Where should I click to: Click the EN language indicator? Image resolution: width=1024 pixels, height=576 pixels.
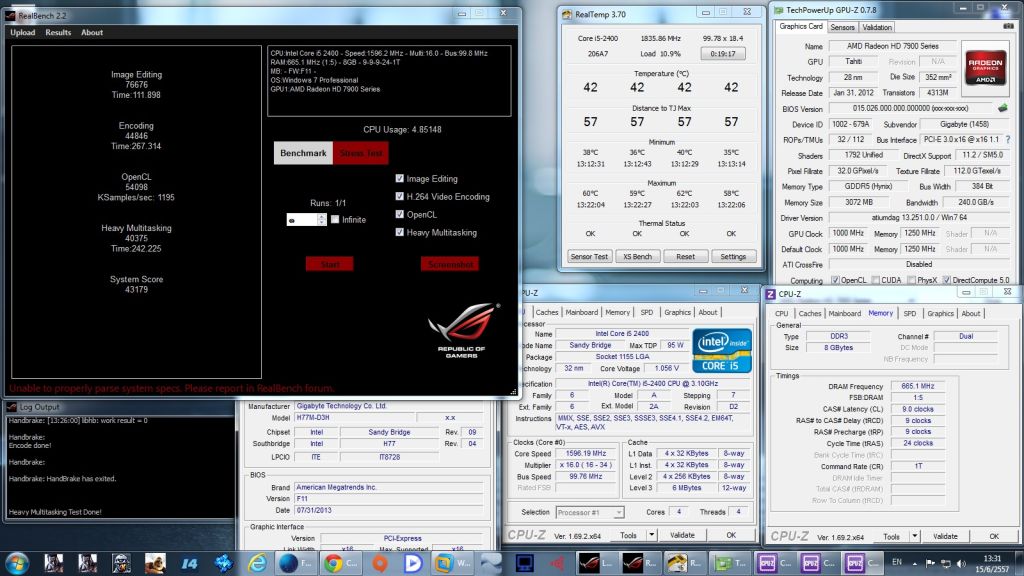click(897, 562)
